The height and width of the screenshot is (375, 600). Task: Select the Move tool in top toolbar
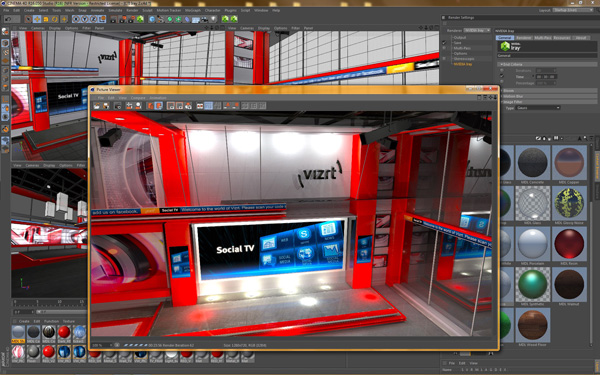point(37,19)
